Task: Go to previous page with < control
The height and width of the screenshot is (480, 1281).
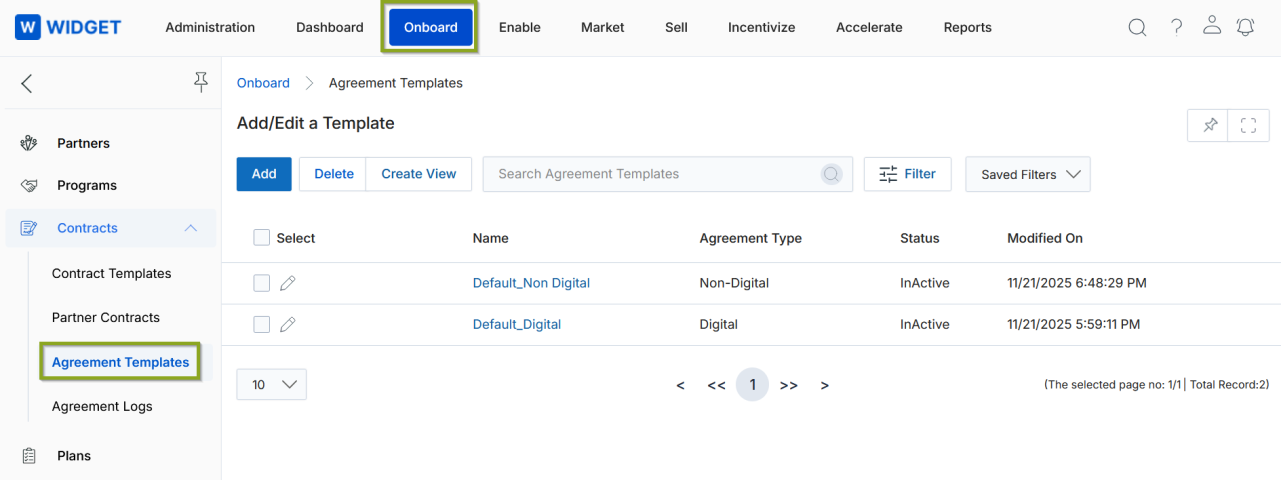Action: [x=680, y=385]
